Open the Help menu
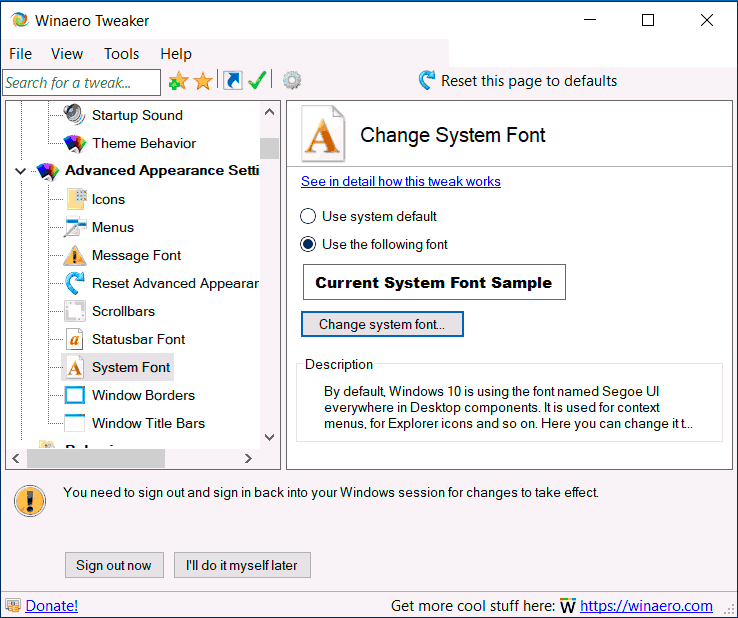This screenshot has height=618, width=738. (x=176, y=54)
